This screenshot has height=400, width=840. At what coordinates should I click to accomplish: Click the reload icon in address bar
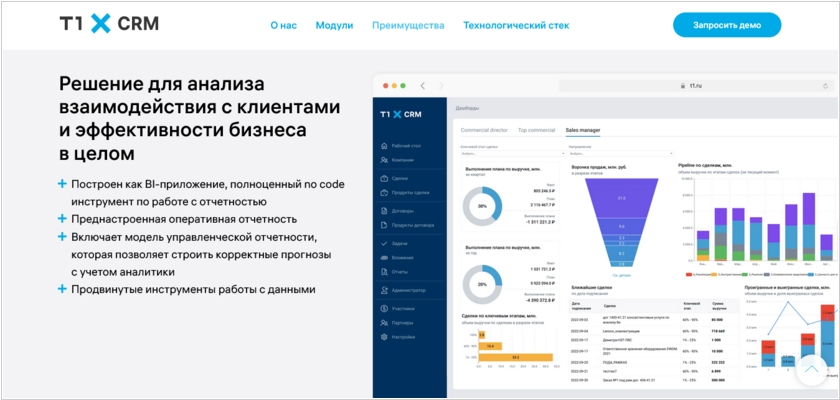(x=826, y=86)
